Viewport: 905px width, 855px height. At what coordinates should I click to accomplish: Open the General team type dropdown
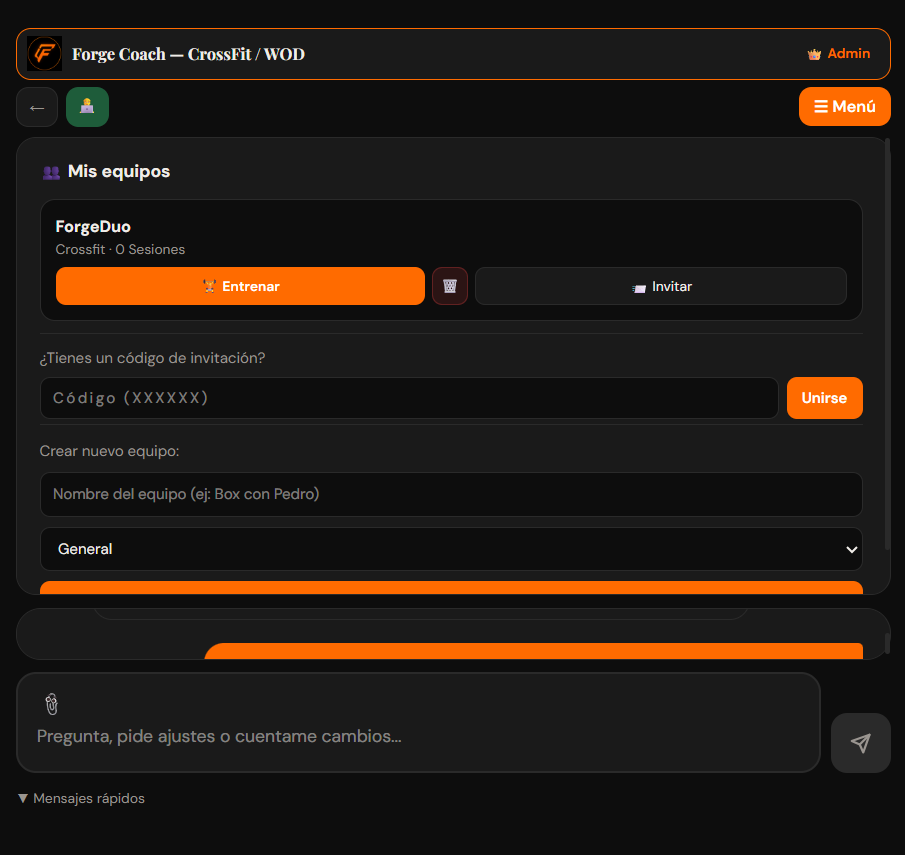click(451, 549)
